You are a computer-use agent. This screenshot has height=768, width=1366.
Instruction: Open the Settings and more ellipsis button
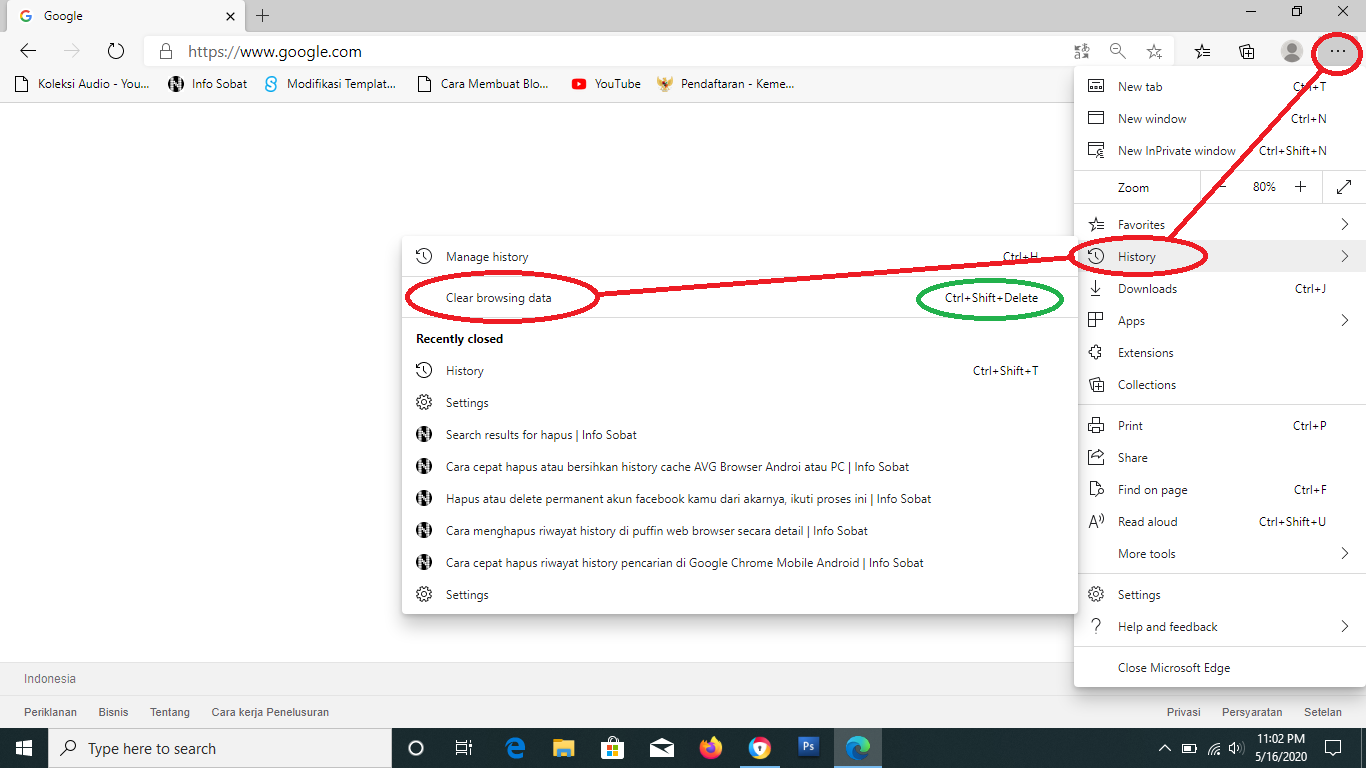pos(1337,51)
